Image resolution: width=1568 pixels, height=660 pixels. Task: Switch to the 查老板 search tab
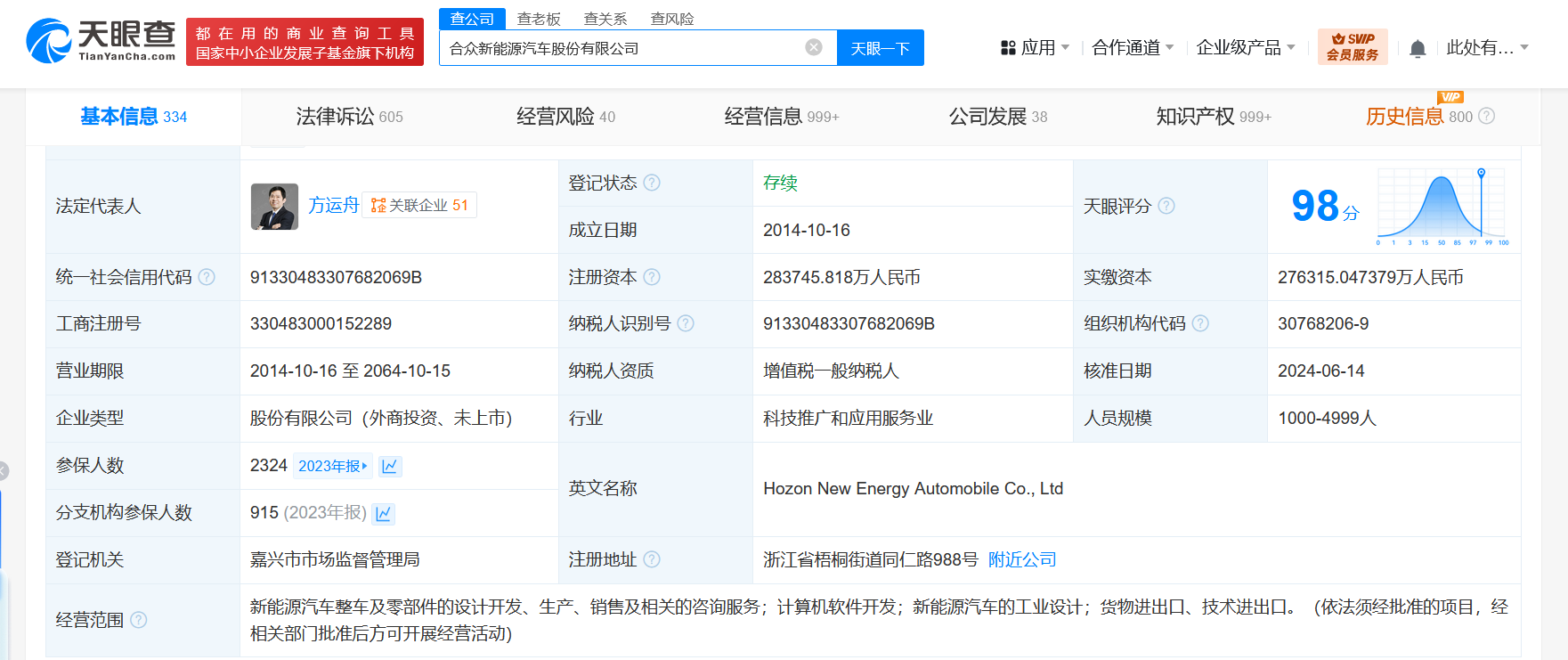(539, 19)
